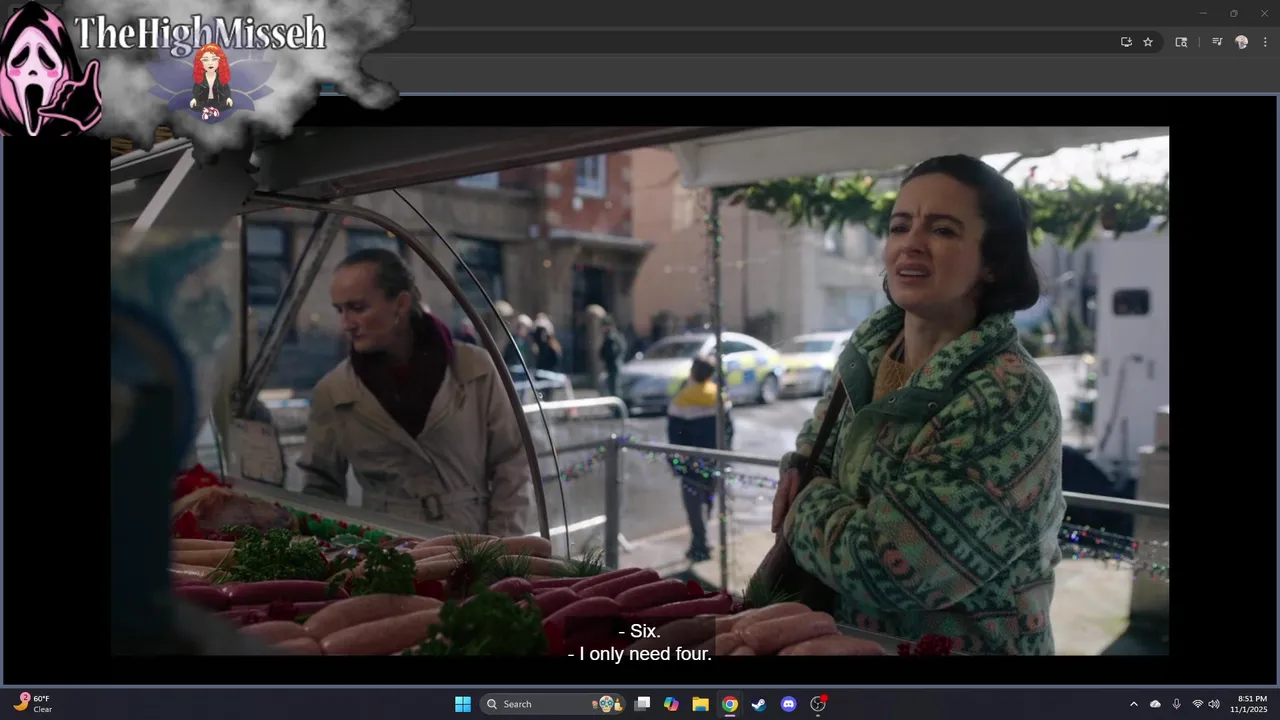
Task: Open the Chrome profile avatar
Action: 1242,42
